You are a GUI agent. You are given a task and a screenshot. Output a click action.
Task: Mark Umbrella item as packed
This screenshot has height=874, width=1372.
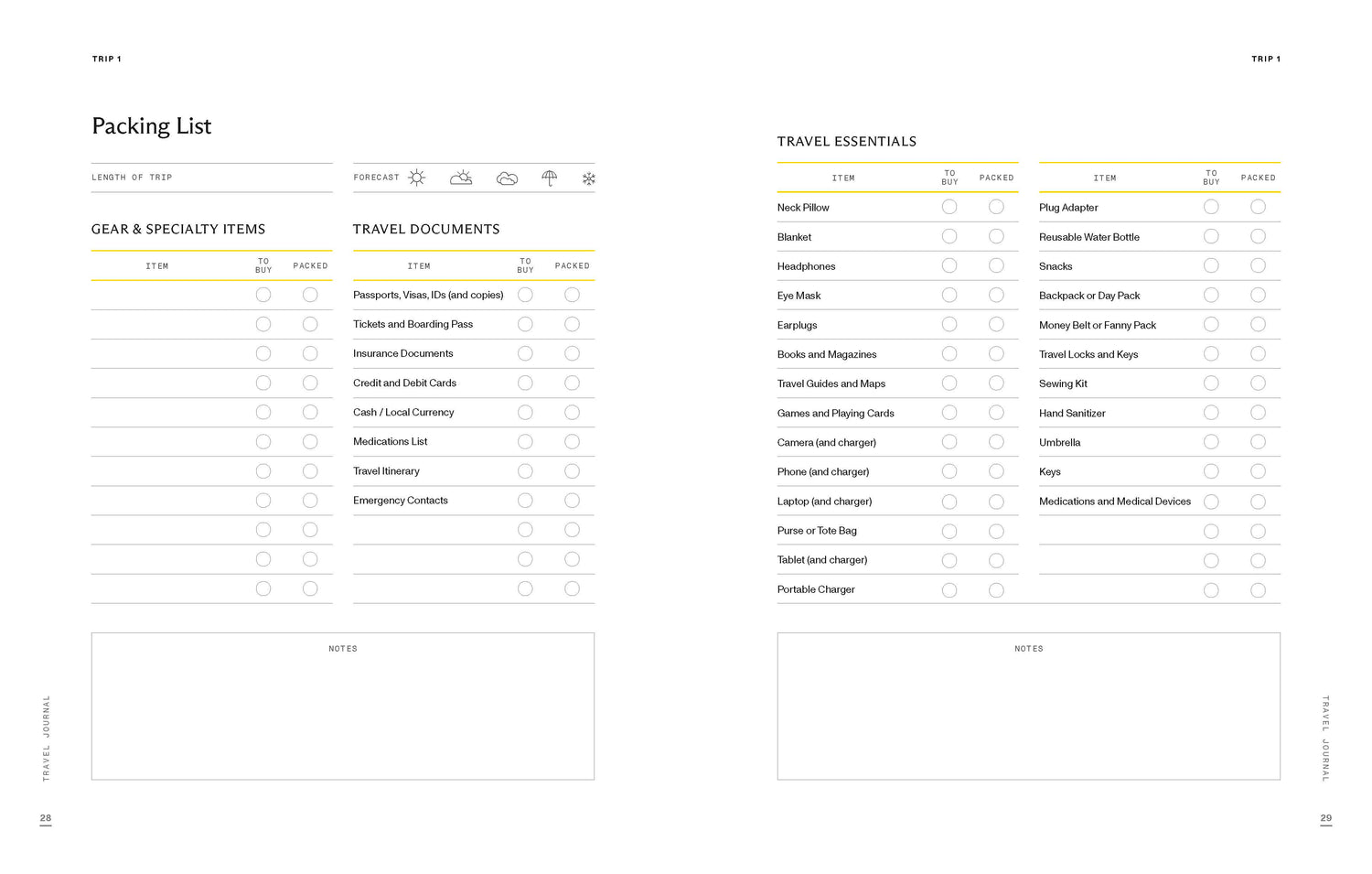[1258, 442]
